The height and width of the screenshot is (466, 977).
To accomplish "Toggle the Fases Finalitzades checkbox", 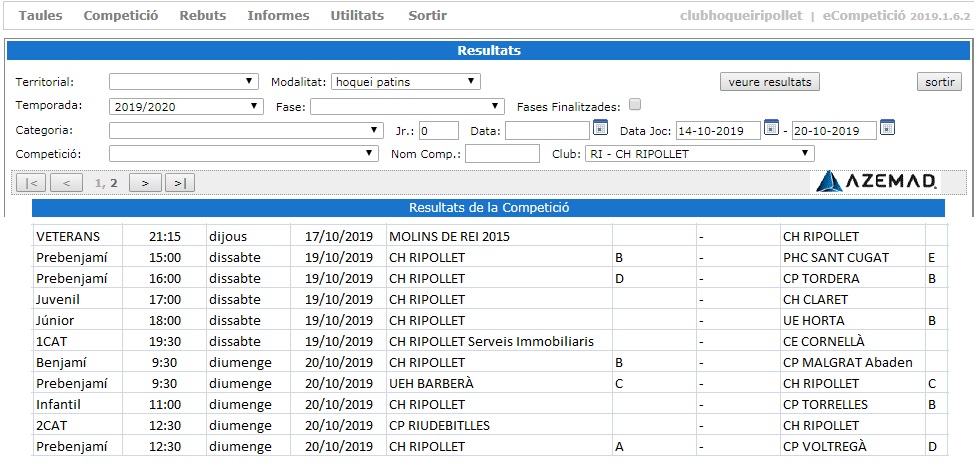I will 635,105.
